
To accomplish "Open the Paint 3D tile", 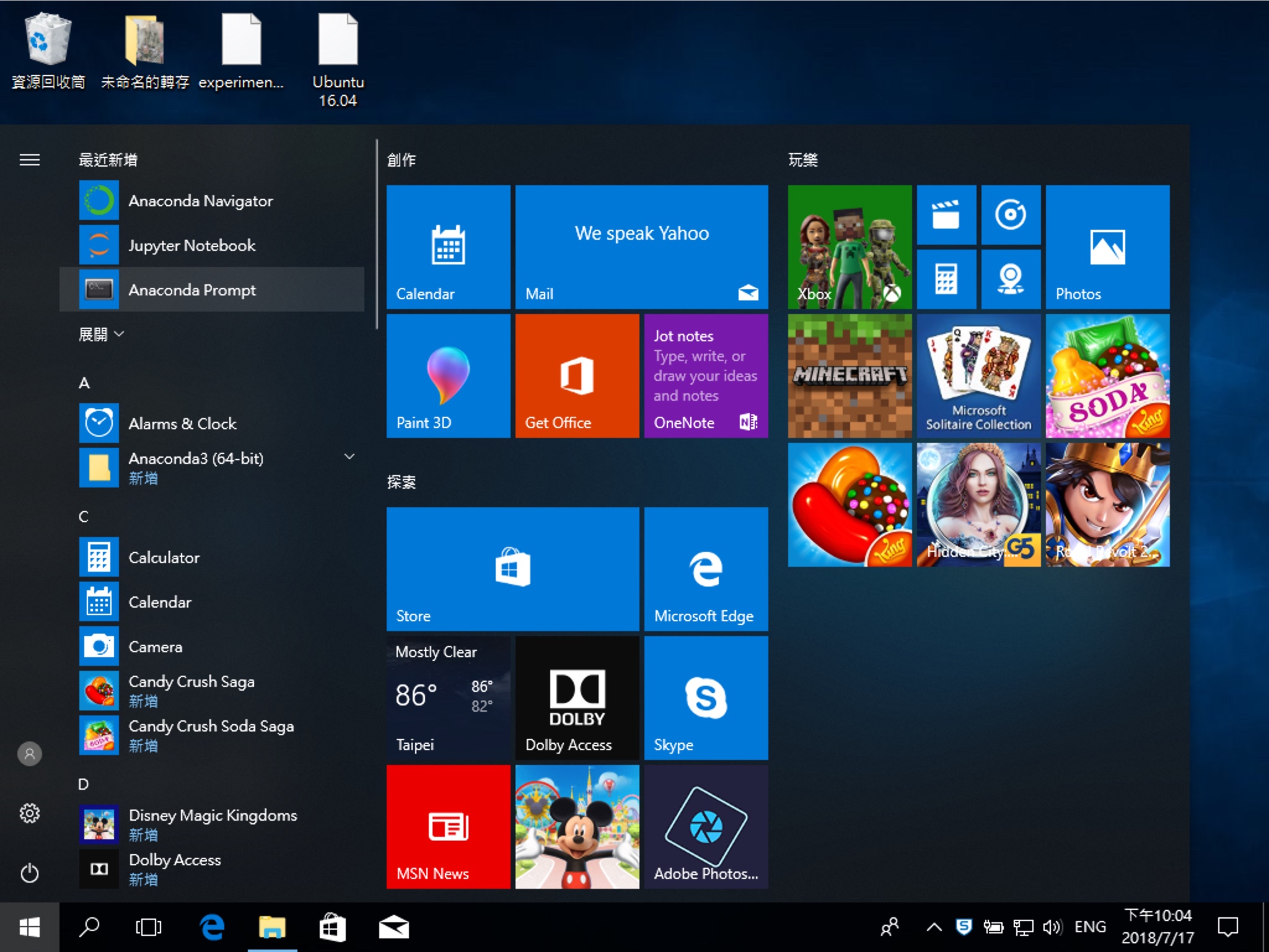I will (x=448, y=375).
